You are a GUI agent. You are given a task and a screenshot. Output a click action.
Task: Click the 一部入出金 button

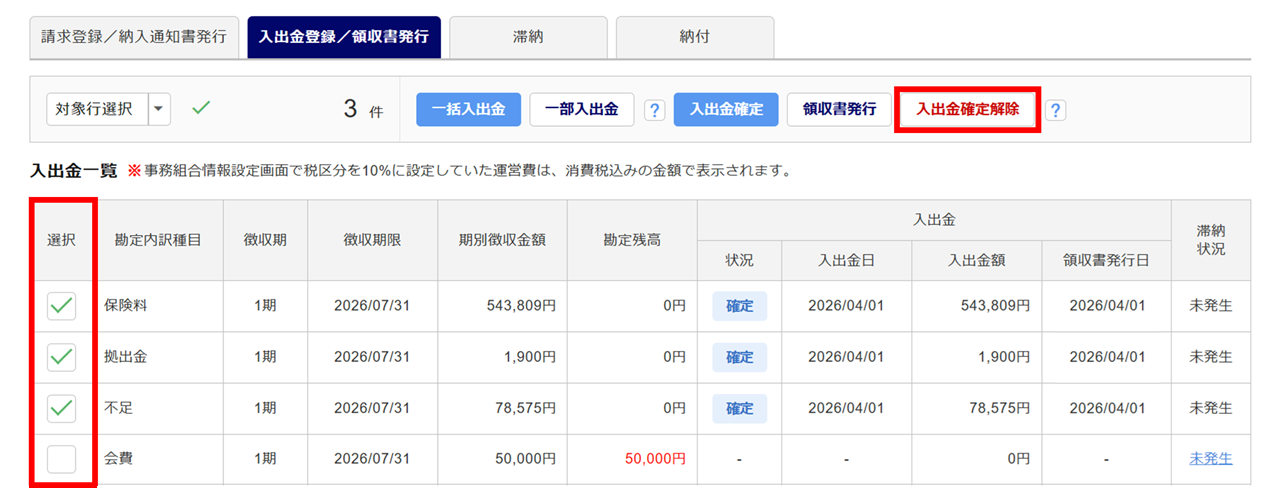[581, 110]
